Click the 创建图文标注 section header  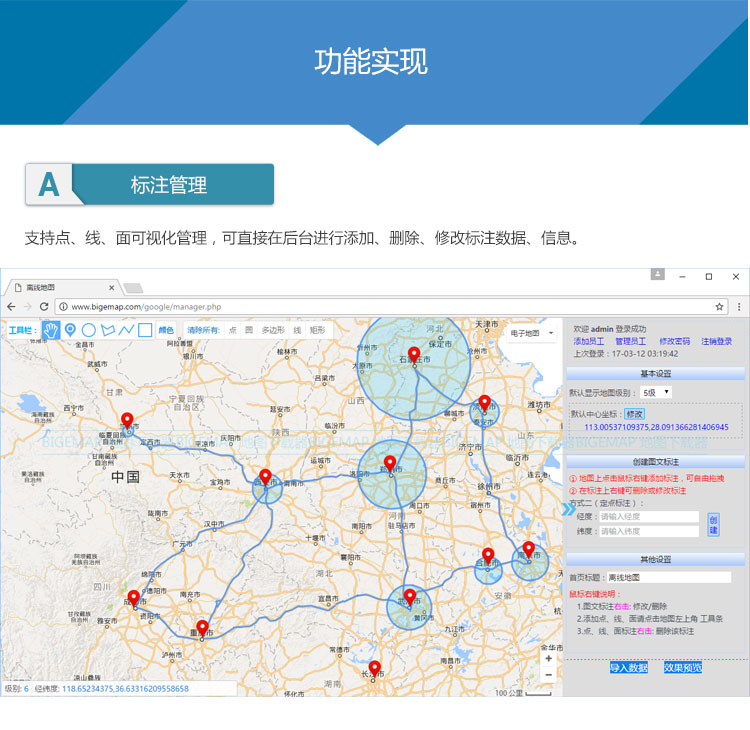(655, 462)
